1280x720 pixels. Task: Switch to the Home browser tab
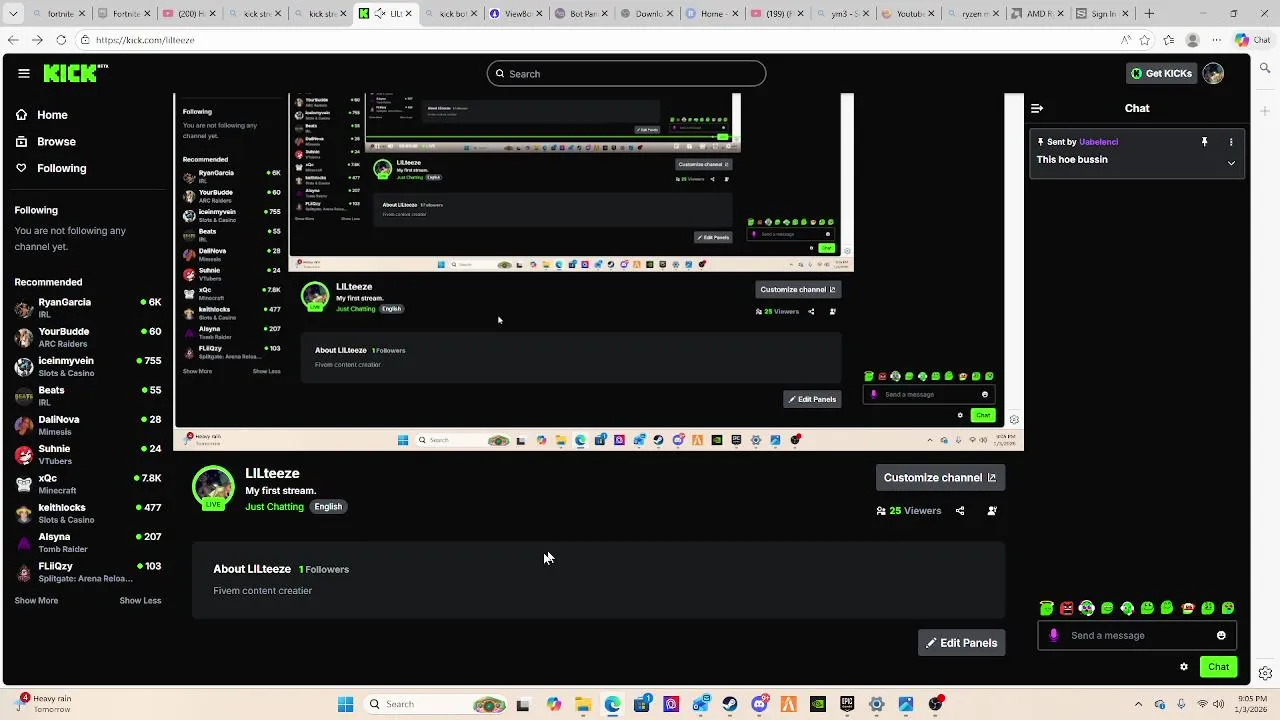pyautogui.click(x=710, y=14)
